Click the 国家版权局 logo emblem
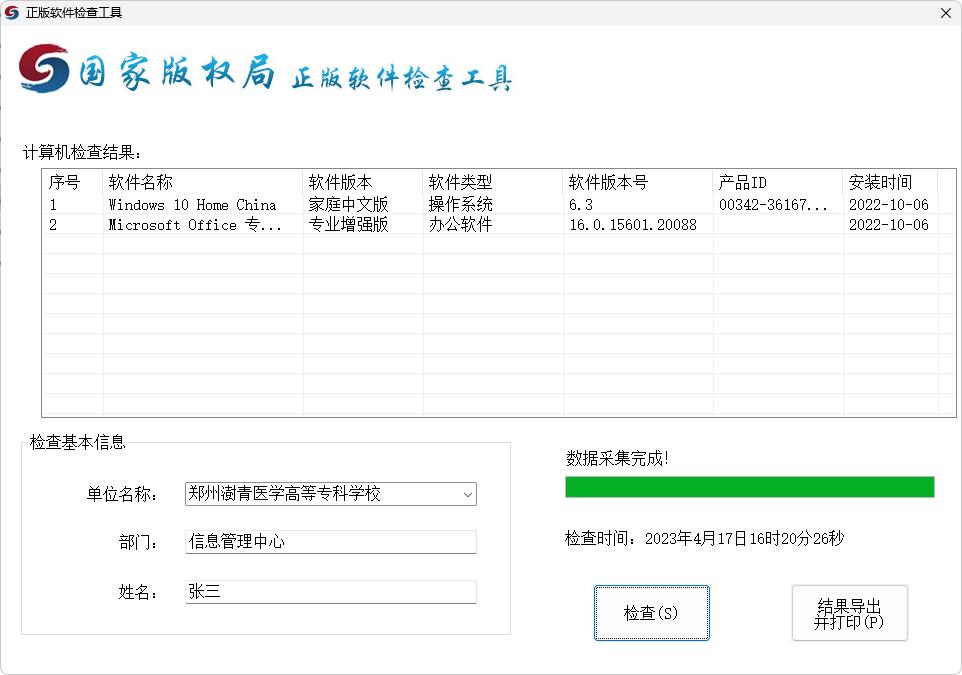 [x=44, y=69]
